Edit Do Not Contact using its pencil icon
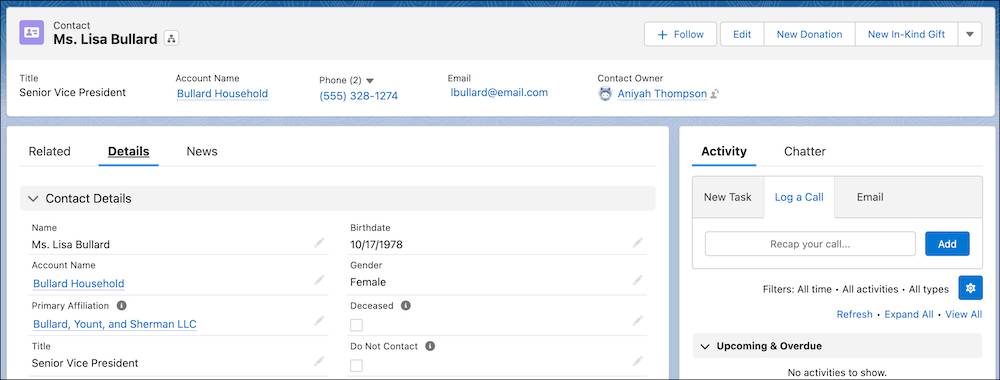This screenshot has width=1000, height=380. coord(638,362)
